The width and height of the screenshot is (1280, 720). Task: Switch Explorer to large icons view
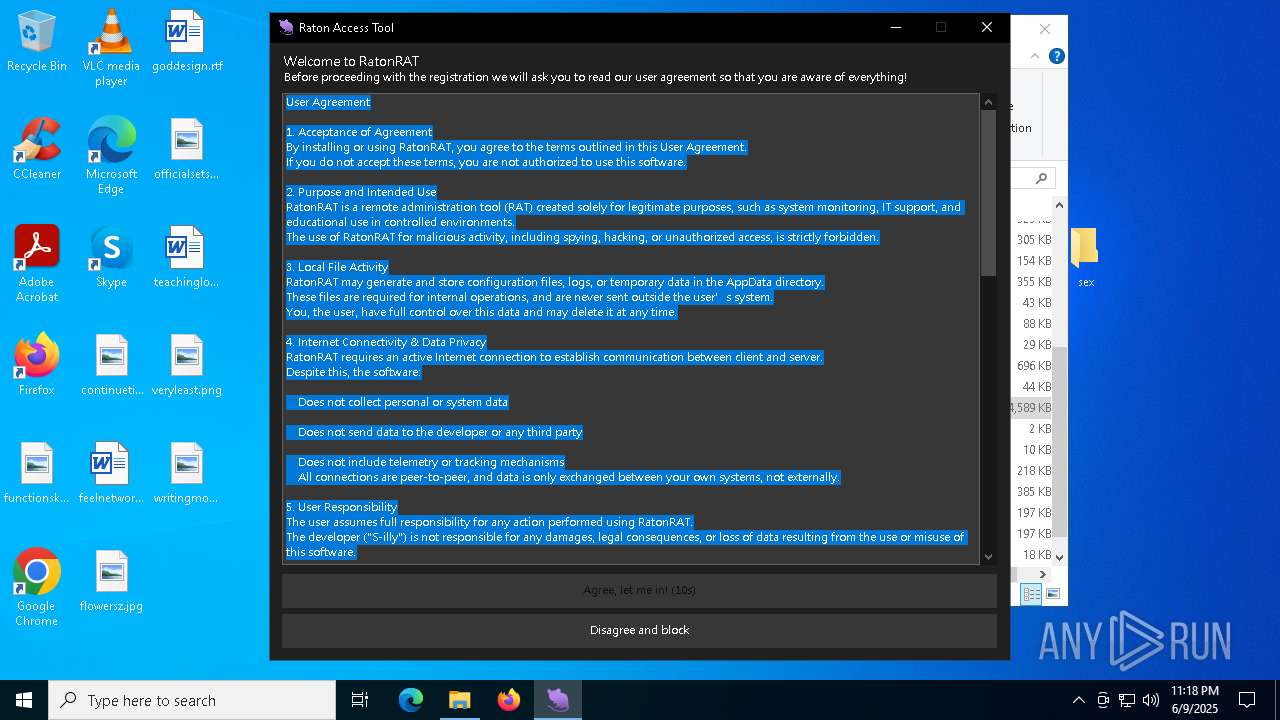pyautogui.click(x=1052, y=594)
